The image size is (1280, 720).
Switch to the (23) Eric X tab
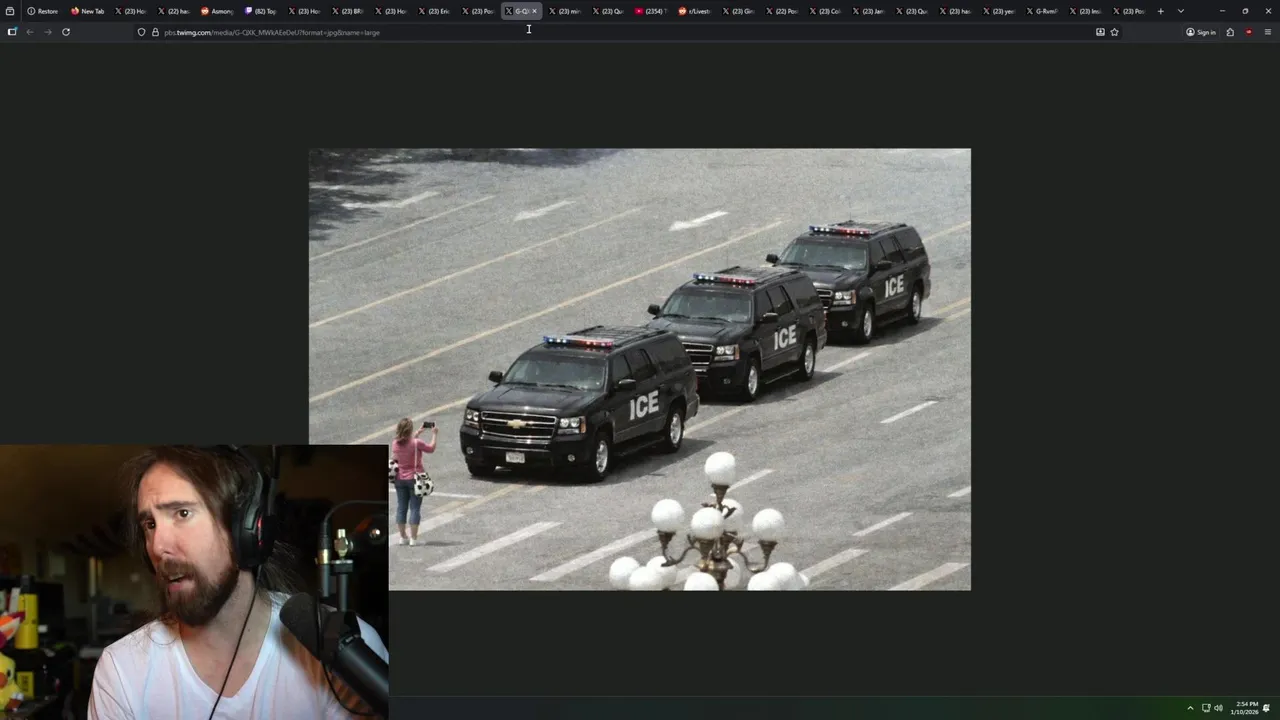point(434,11)
